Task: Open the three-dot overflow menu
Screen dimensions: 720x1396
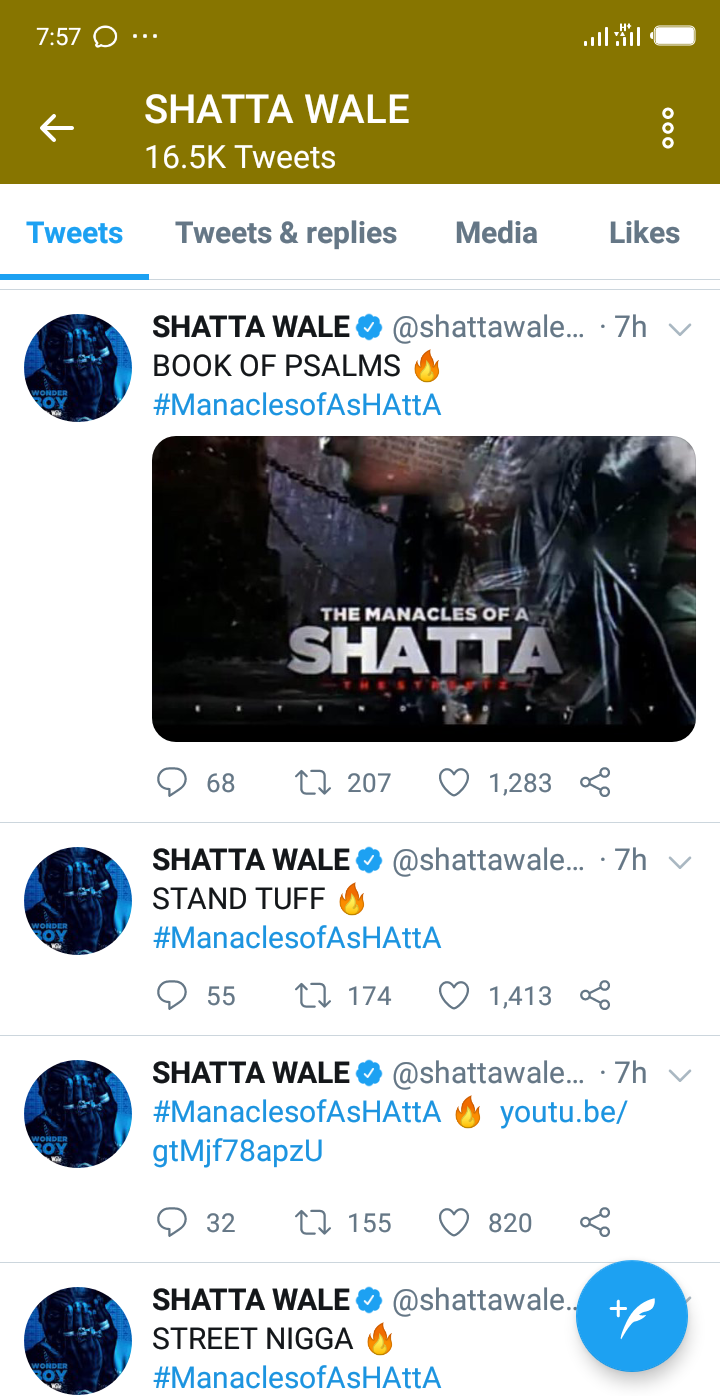Action: coord(668,129)
